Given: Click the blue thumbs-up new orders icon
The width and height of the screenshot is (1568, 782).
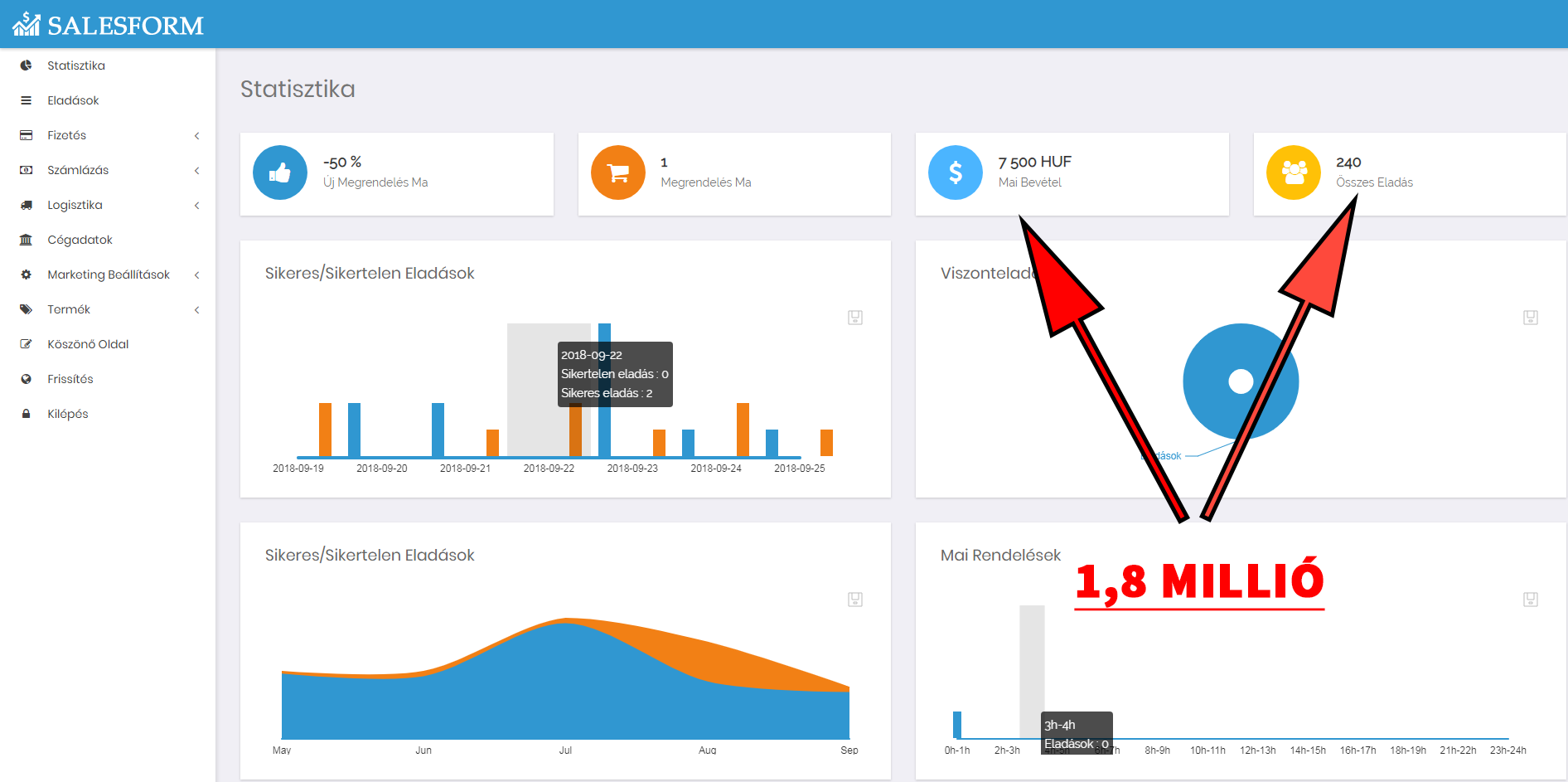Looking at the screenshot, I should [279, 172].
